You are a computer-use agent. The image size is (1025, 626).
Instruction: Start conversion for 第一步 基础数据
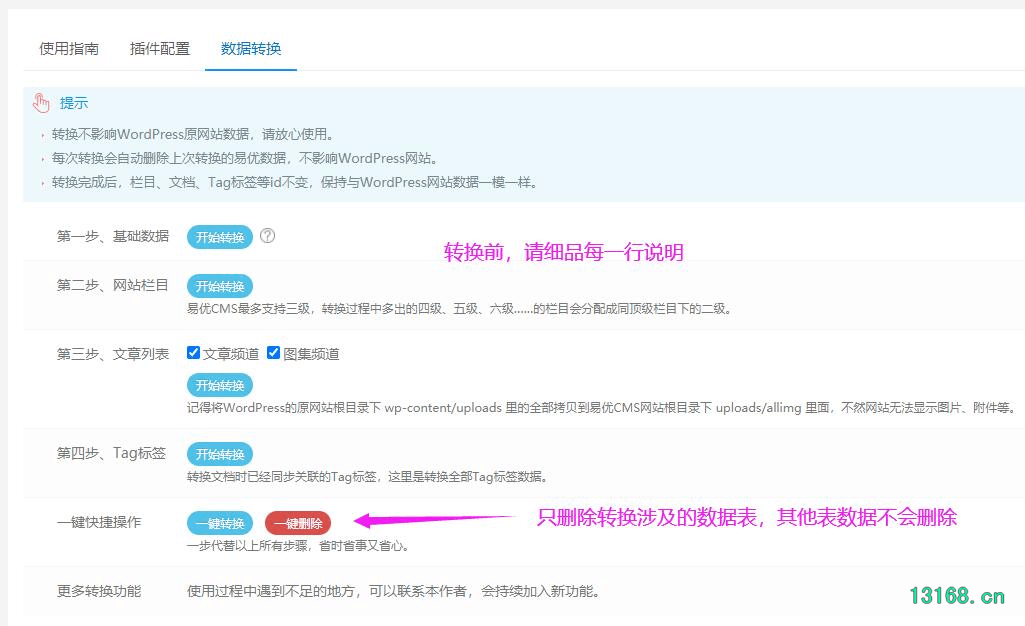click(x=220, y=237)
